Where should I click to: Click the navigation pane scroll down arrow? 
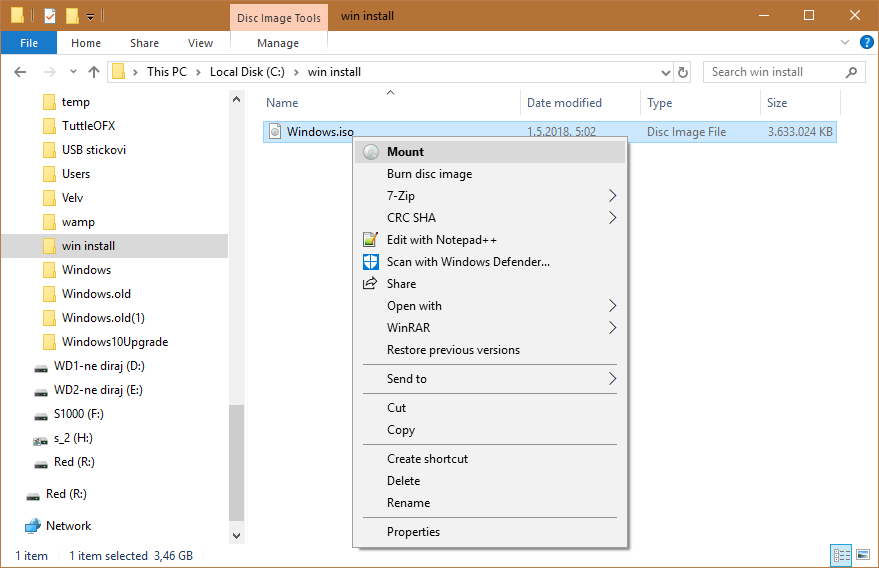point(237,536)
